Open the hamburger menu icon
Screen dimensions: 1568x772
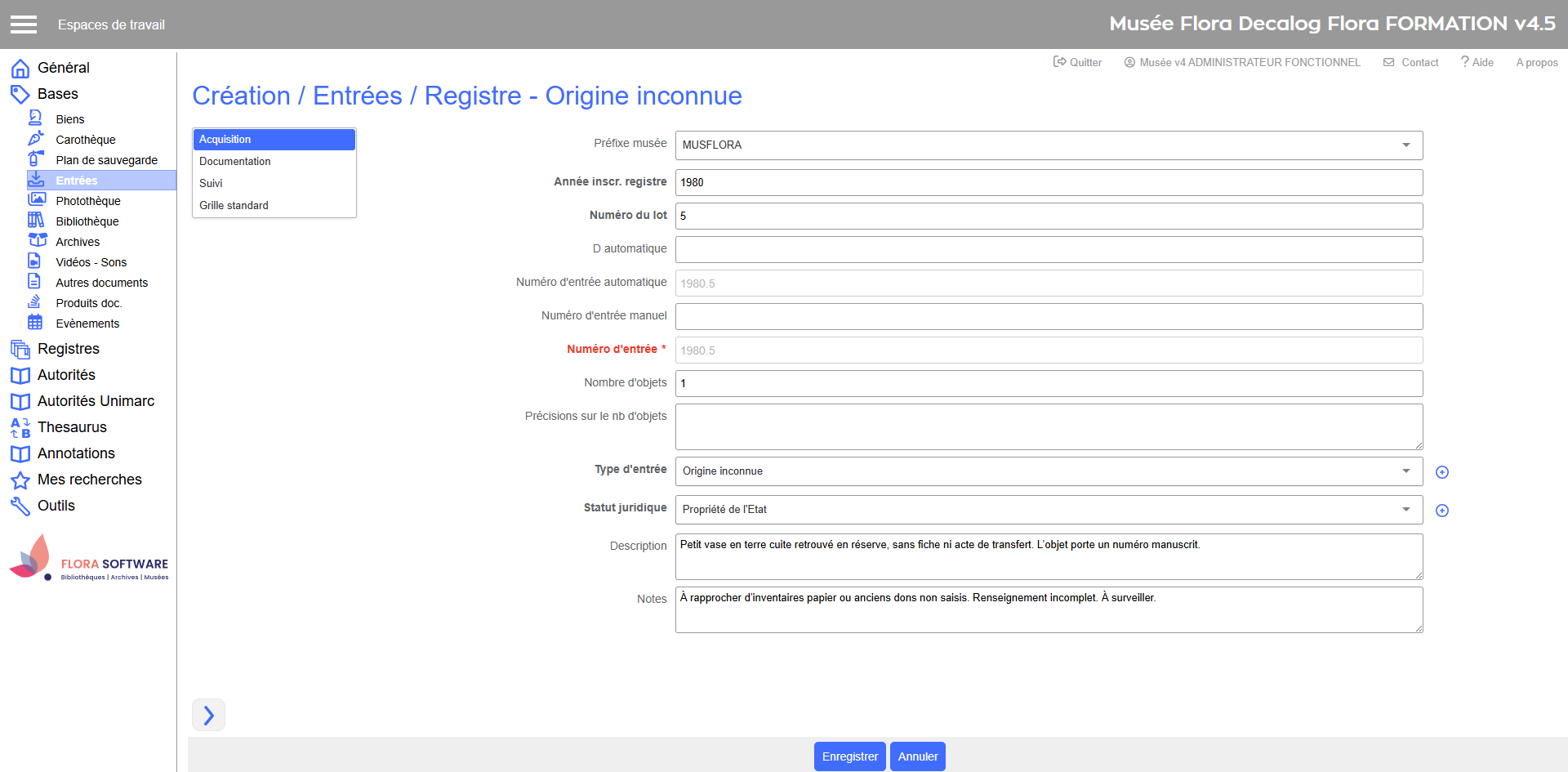(x=24, y=25)
